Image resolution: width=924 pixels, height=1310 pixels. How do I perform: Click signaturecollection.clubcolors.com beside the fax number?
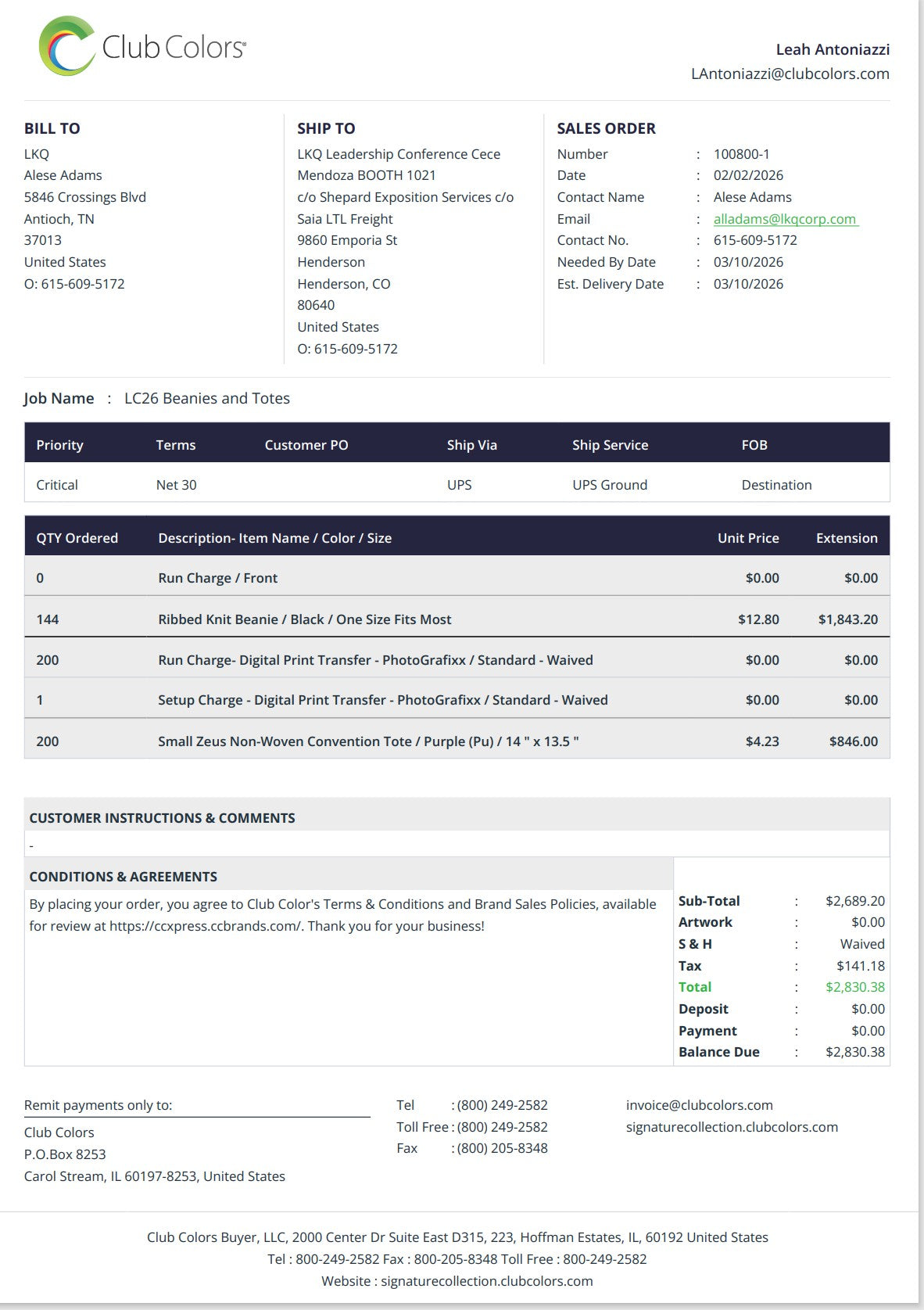pos(731,1127)
